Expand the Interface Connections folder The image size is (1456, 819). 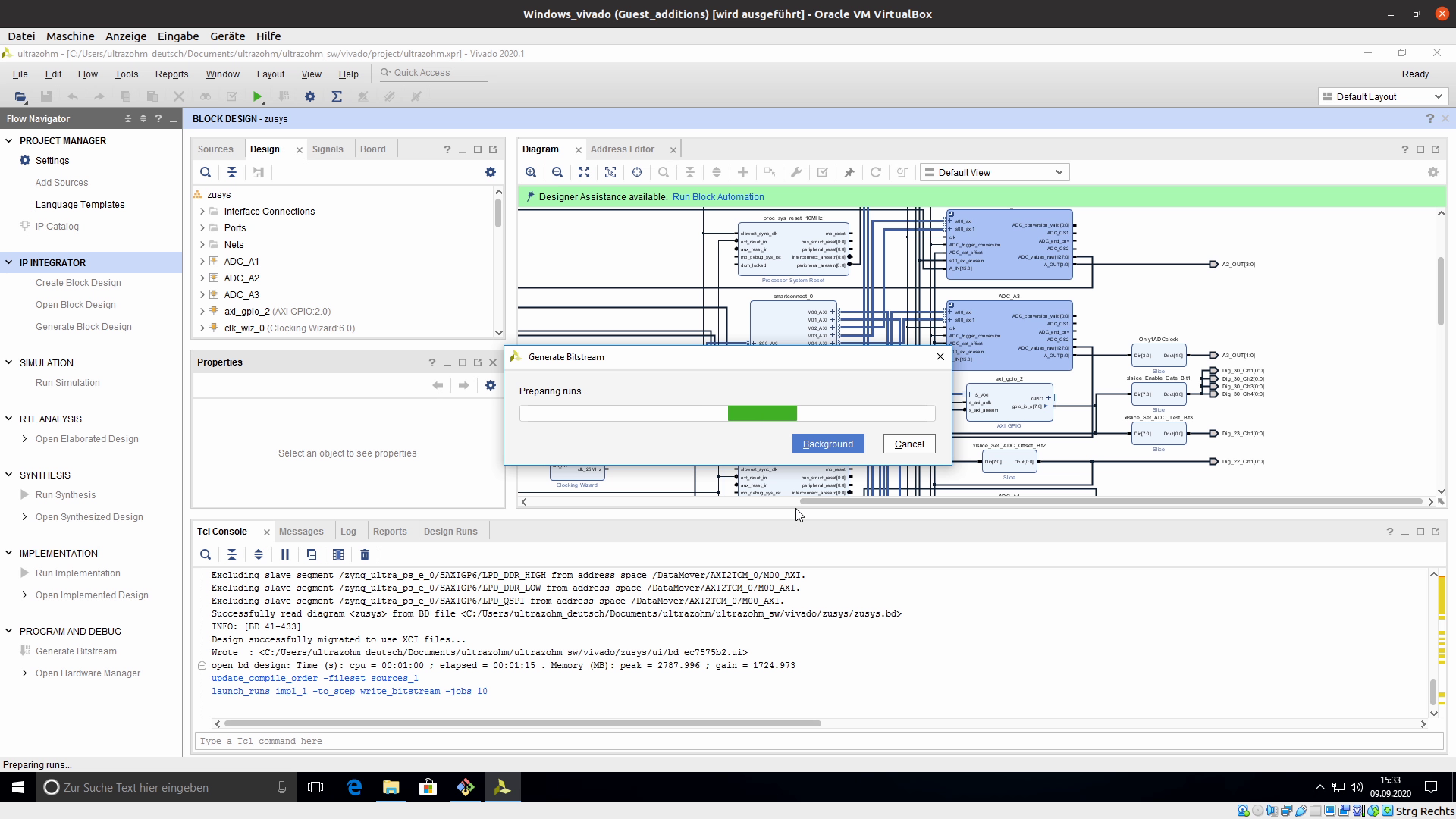pos(202,212)
